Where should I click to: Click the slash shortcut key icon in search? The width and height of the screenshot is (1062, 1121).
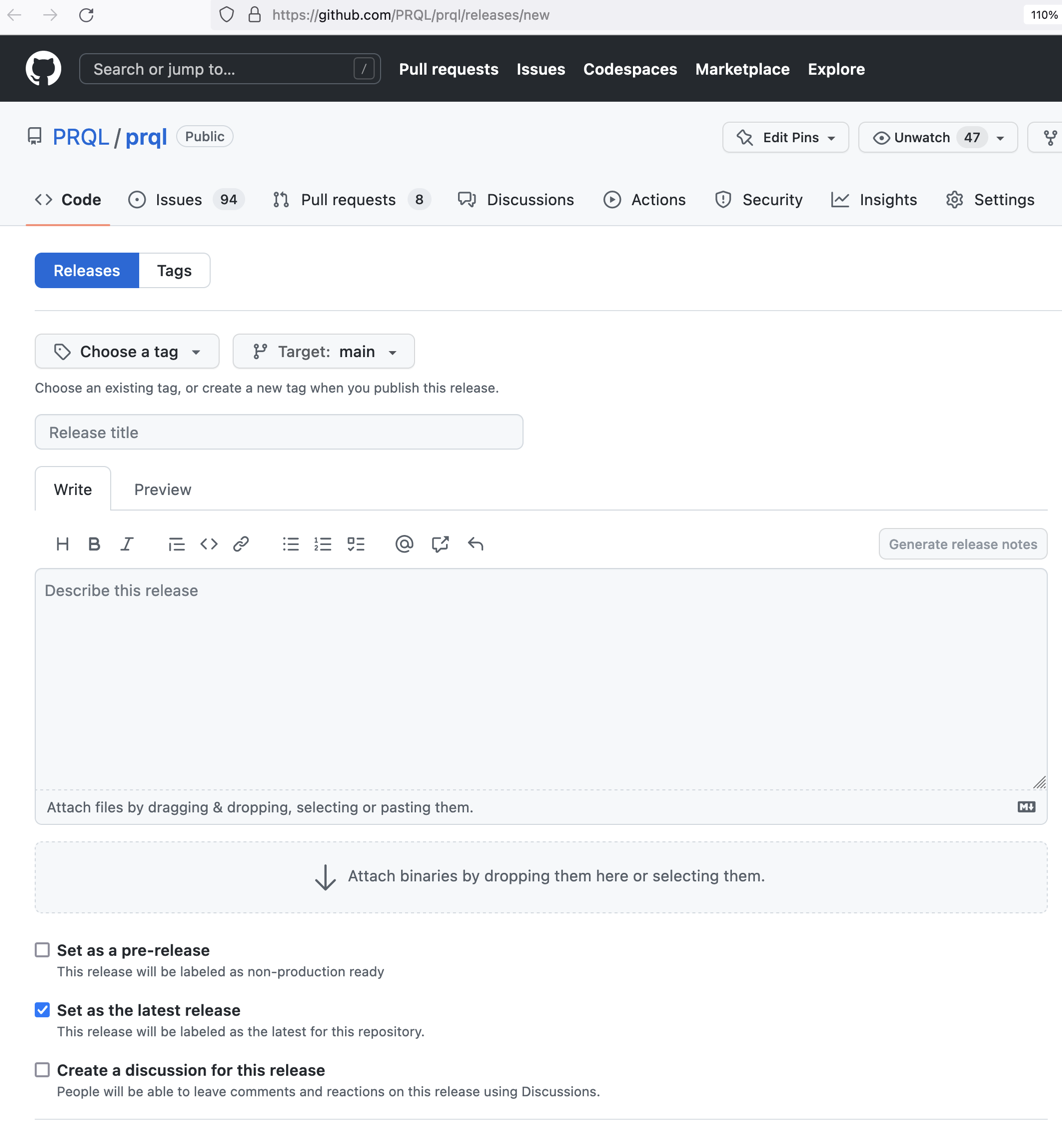pos(364,69)
